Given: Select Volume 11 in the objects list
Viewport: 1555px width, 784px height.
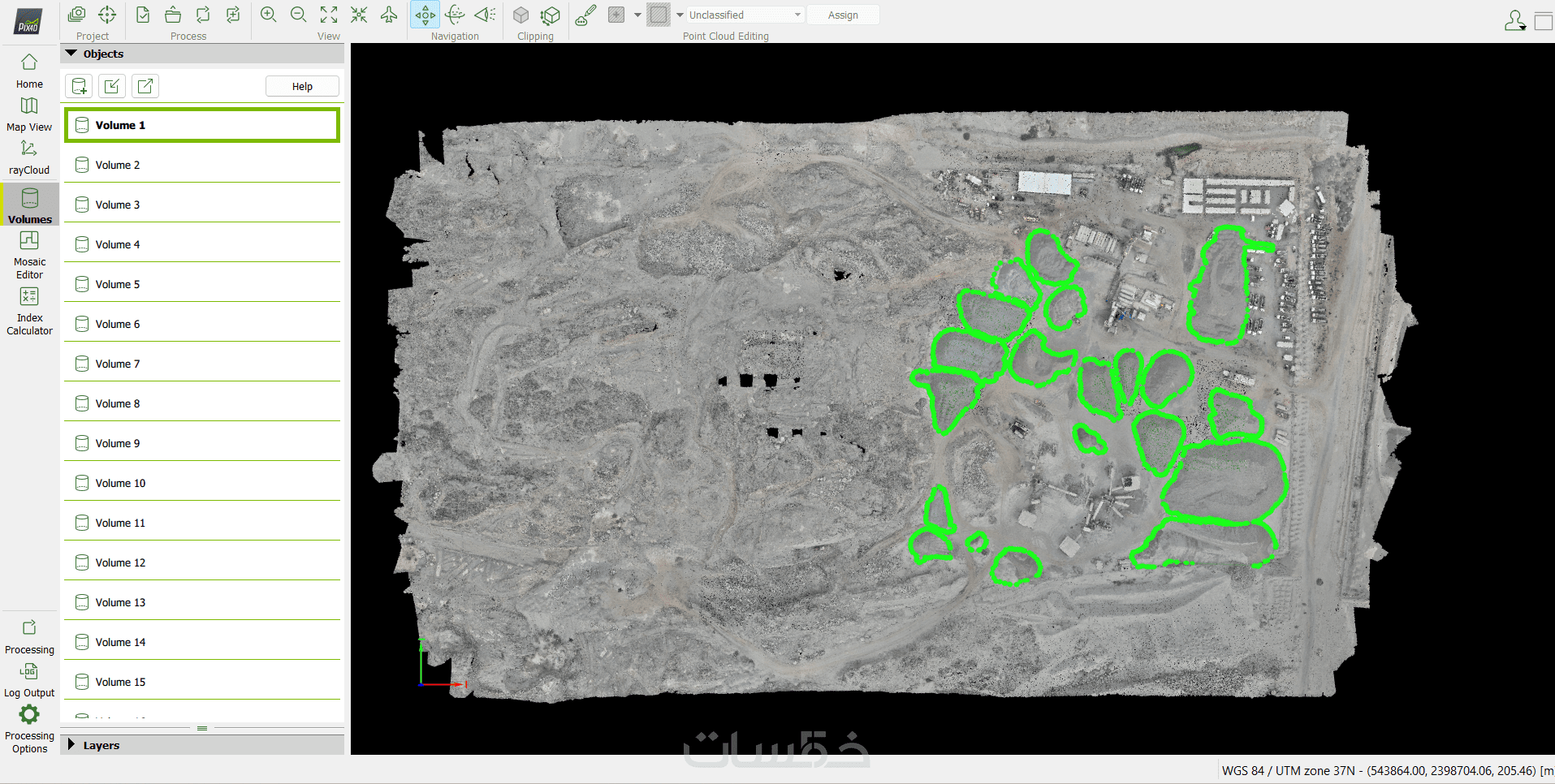Looking at the screenshot, I should pos(202,523).
